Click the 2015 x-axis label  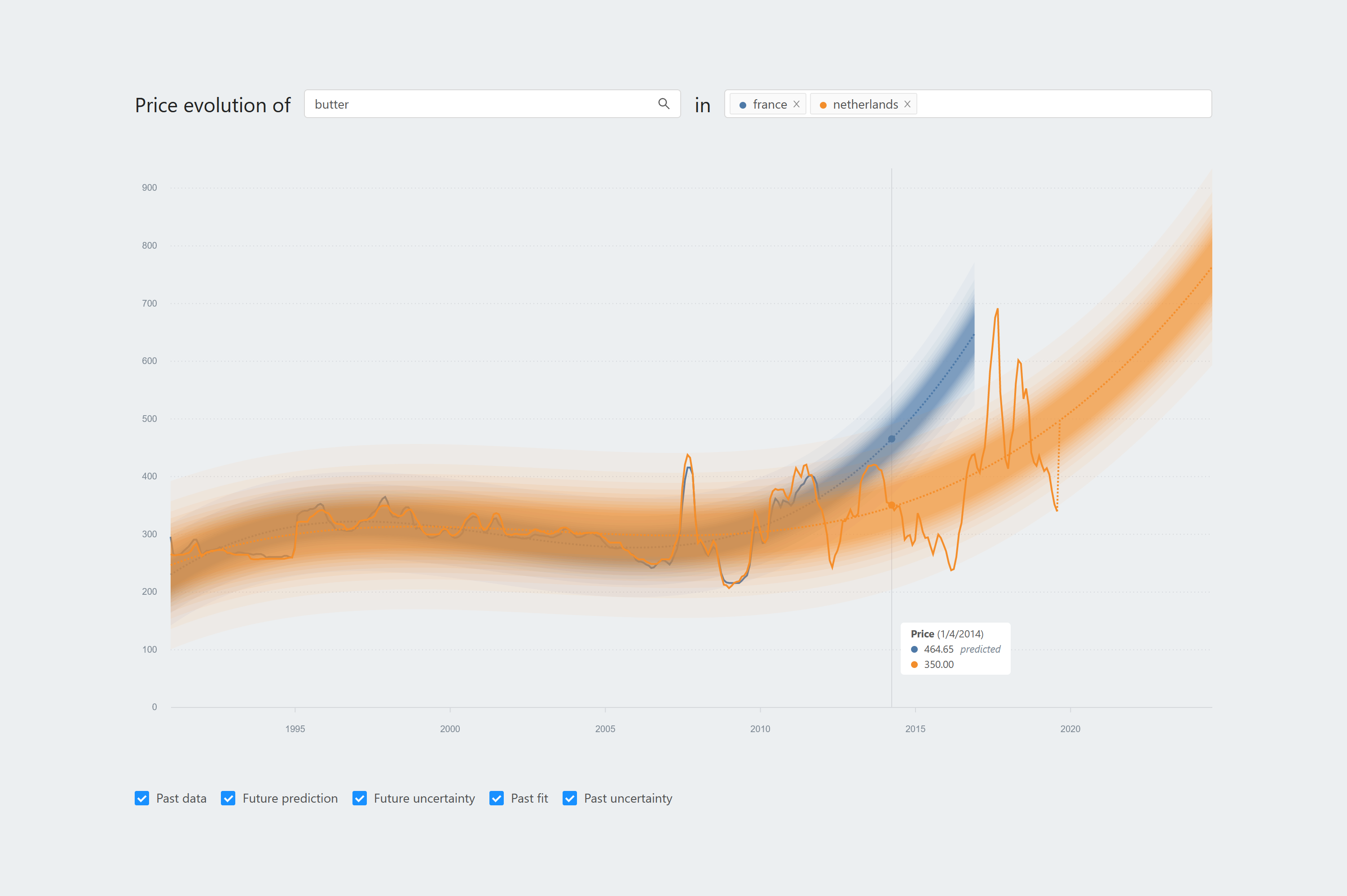coord(915,729)
